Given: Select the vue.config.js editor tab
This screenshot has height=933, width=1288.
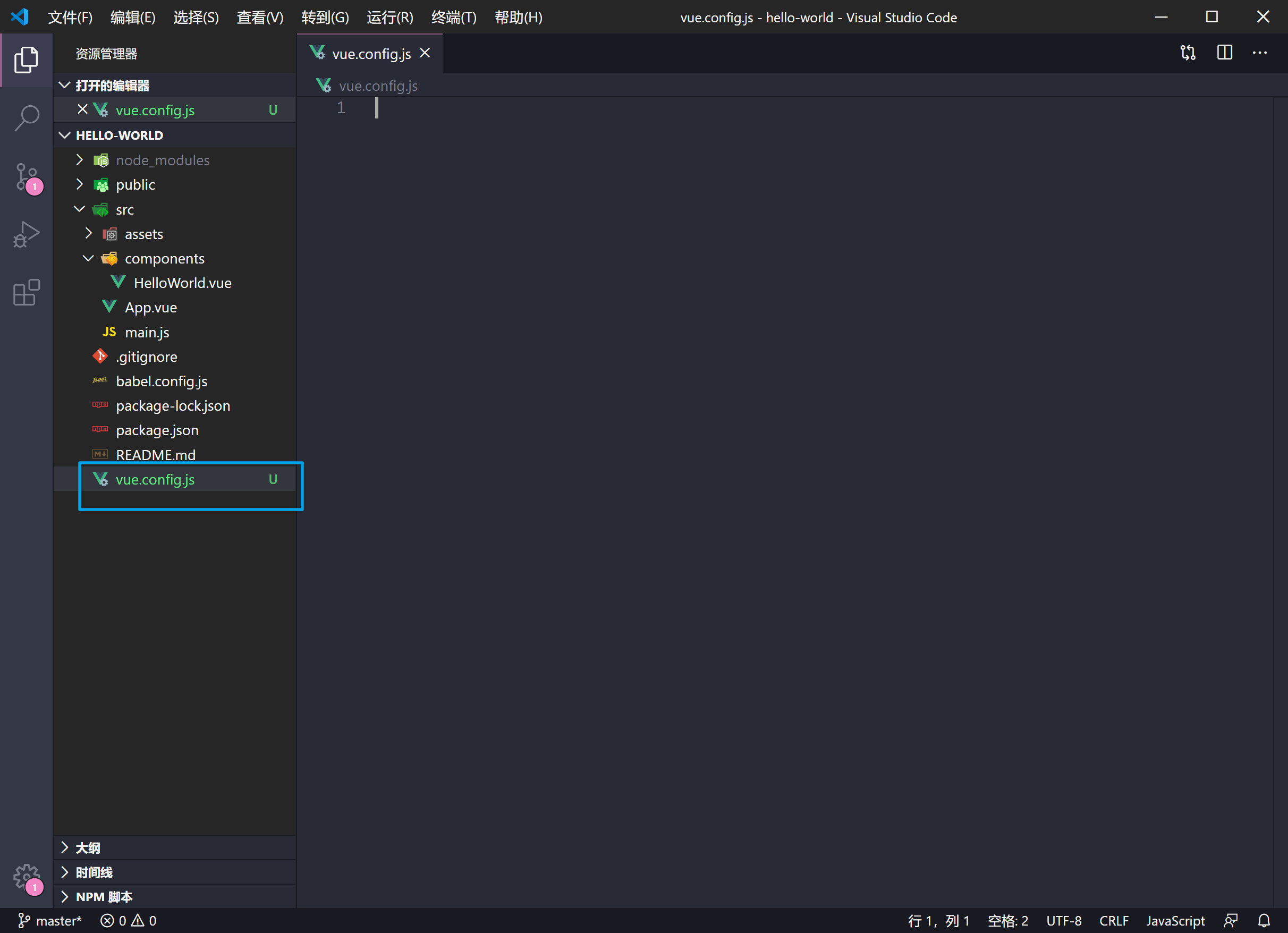Looking at the screenshot, I should [370, 53].
